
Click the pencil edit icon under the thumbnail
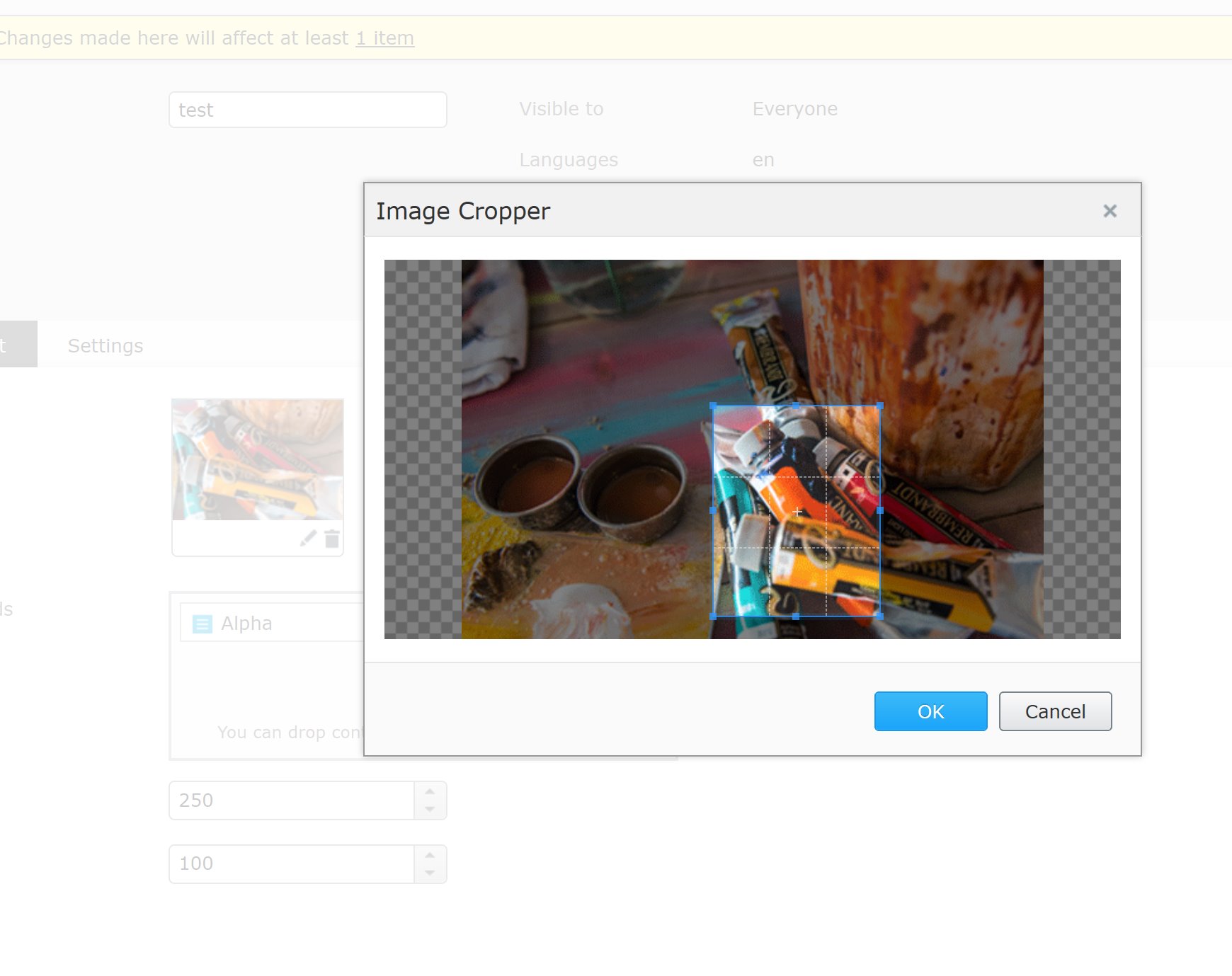[308, 539]
